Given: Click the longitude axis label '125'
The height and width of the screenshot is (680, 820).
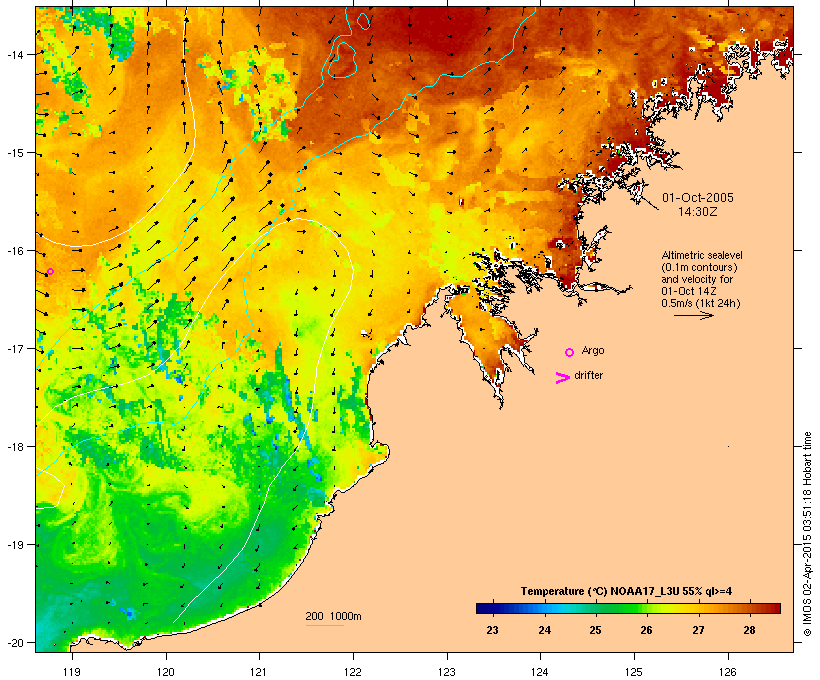Looking at the screenshot, I should [634, 671].
